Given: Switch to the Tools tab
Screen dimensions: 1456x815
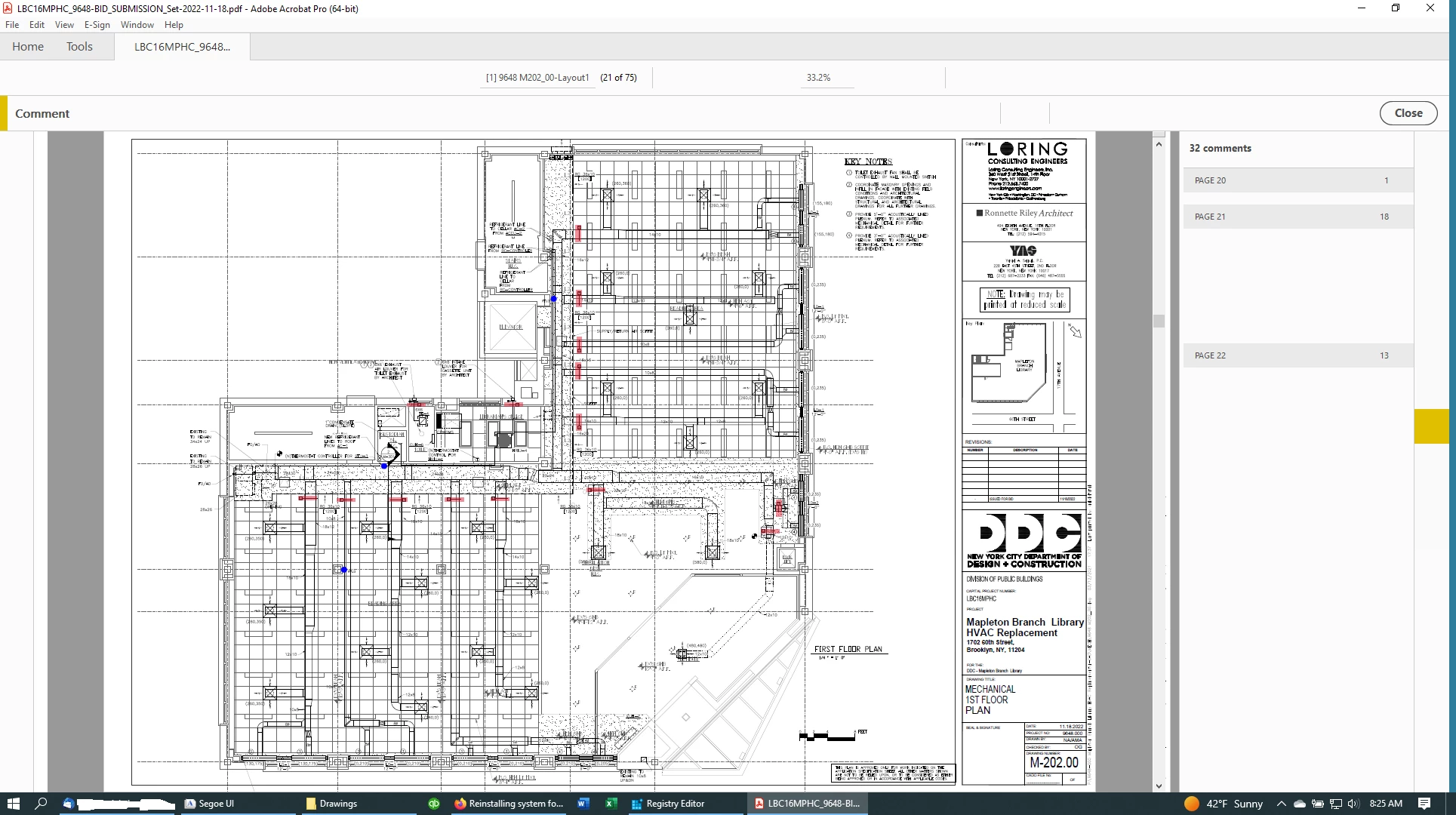Looking at the screenshot, I should coord(79,47).
